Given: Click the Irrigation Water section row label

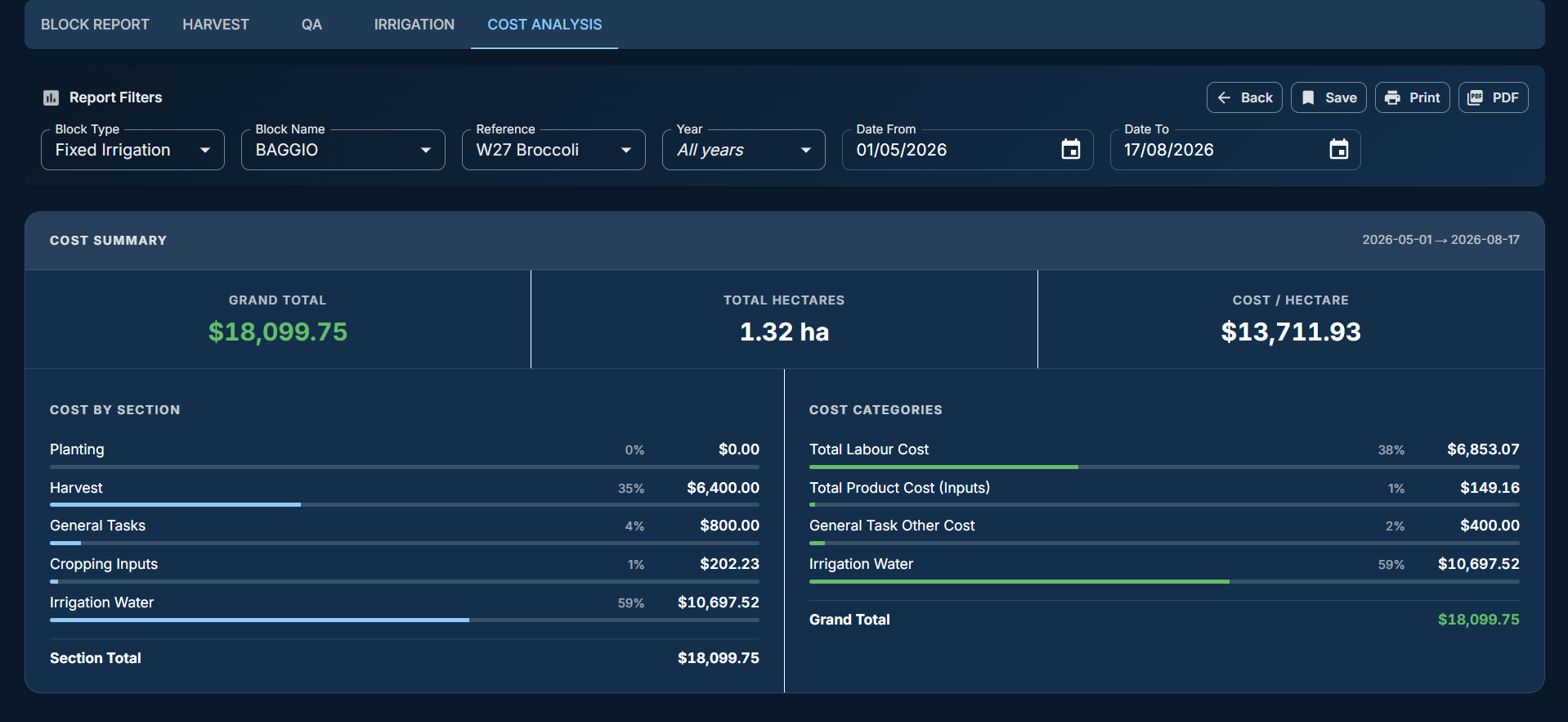Looking at the screenshot, I should coord(102,602).
